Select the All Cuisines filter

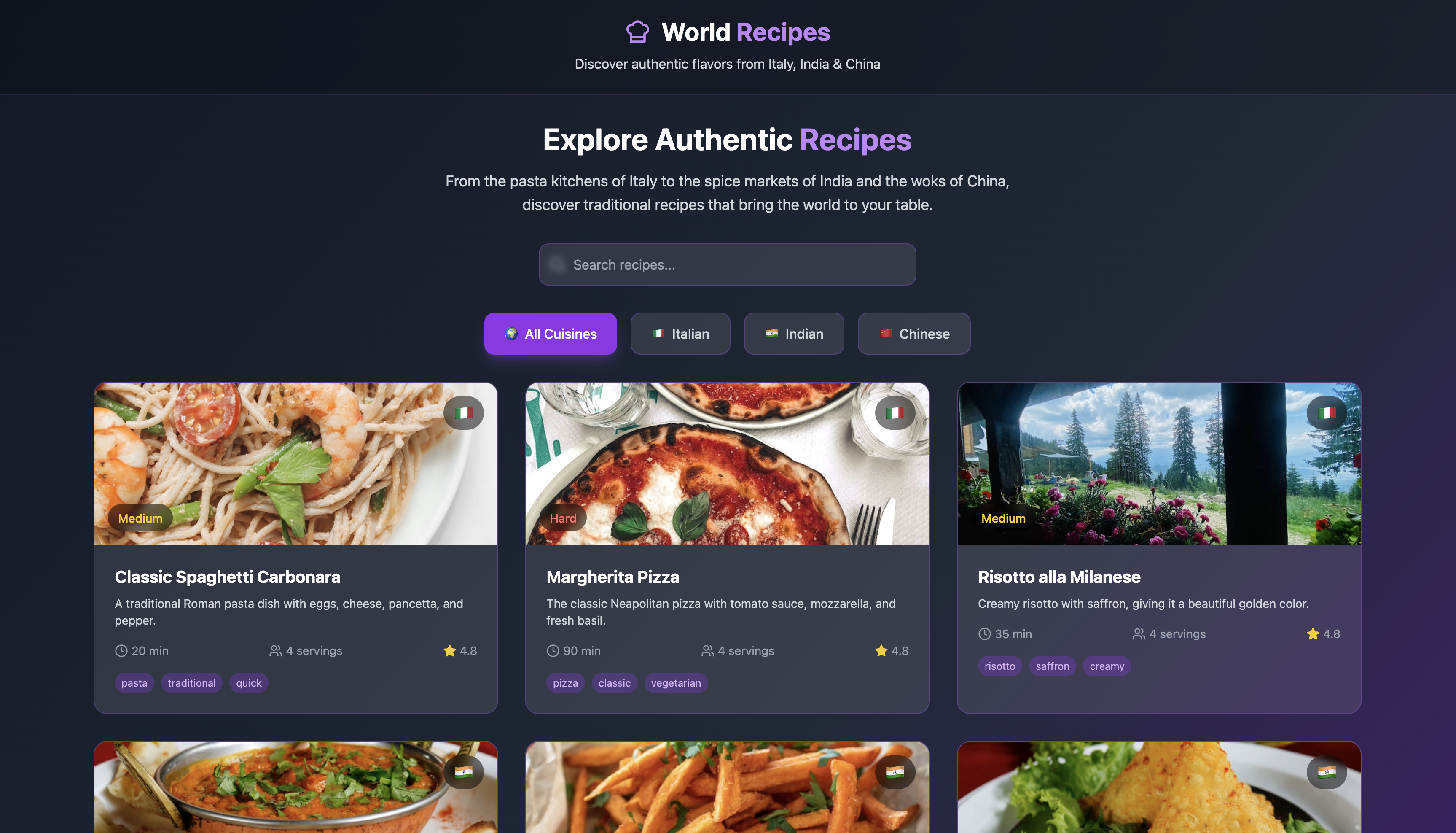click(550, 334)
